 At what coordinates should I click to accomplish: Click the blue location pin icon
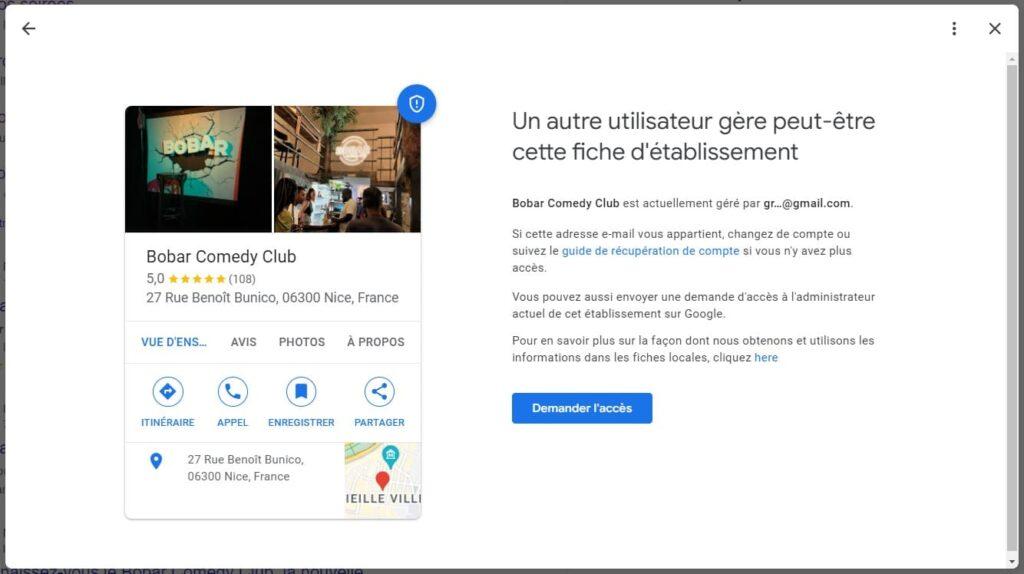156,461
